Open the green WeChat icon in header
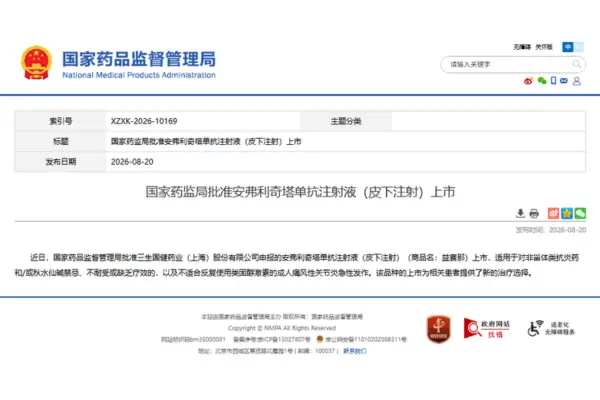This screenshot has width=600, height=400. pos(541,80)
